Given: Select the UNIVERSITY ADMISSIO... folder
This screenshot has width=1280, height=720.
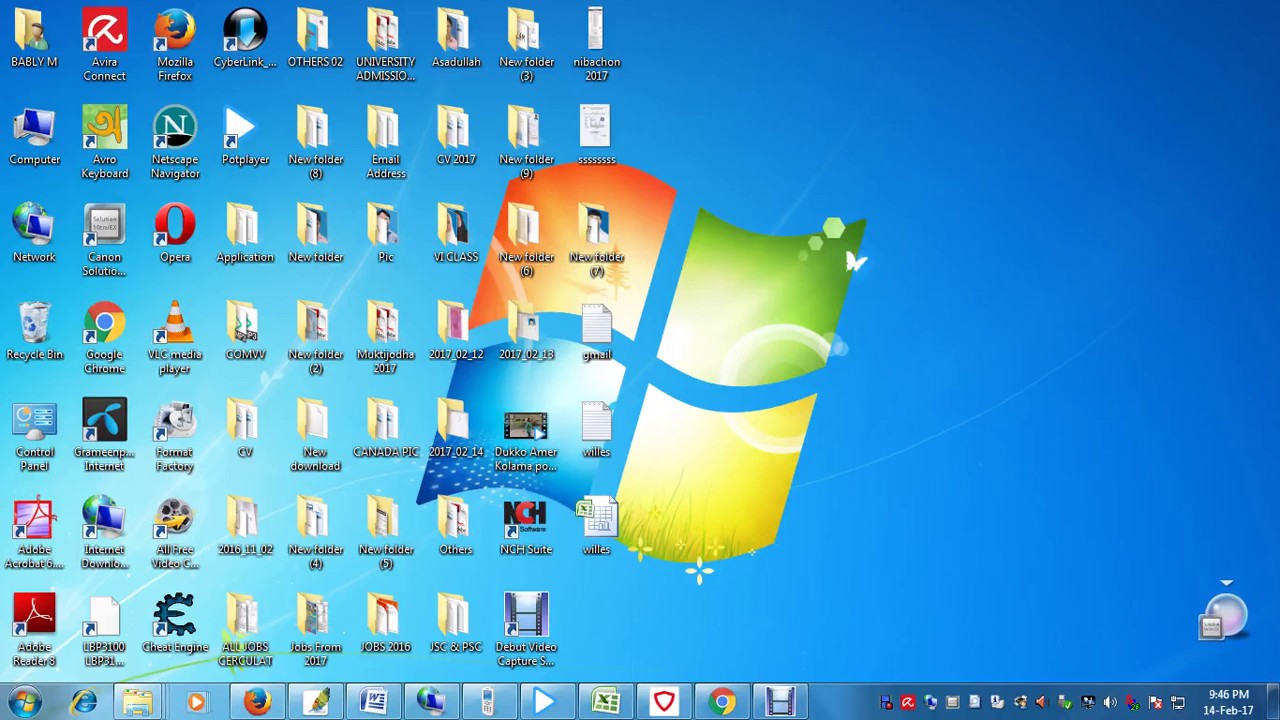Looking at the screenshot, I should pos(385,45).
